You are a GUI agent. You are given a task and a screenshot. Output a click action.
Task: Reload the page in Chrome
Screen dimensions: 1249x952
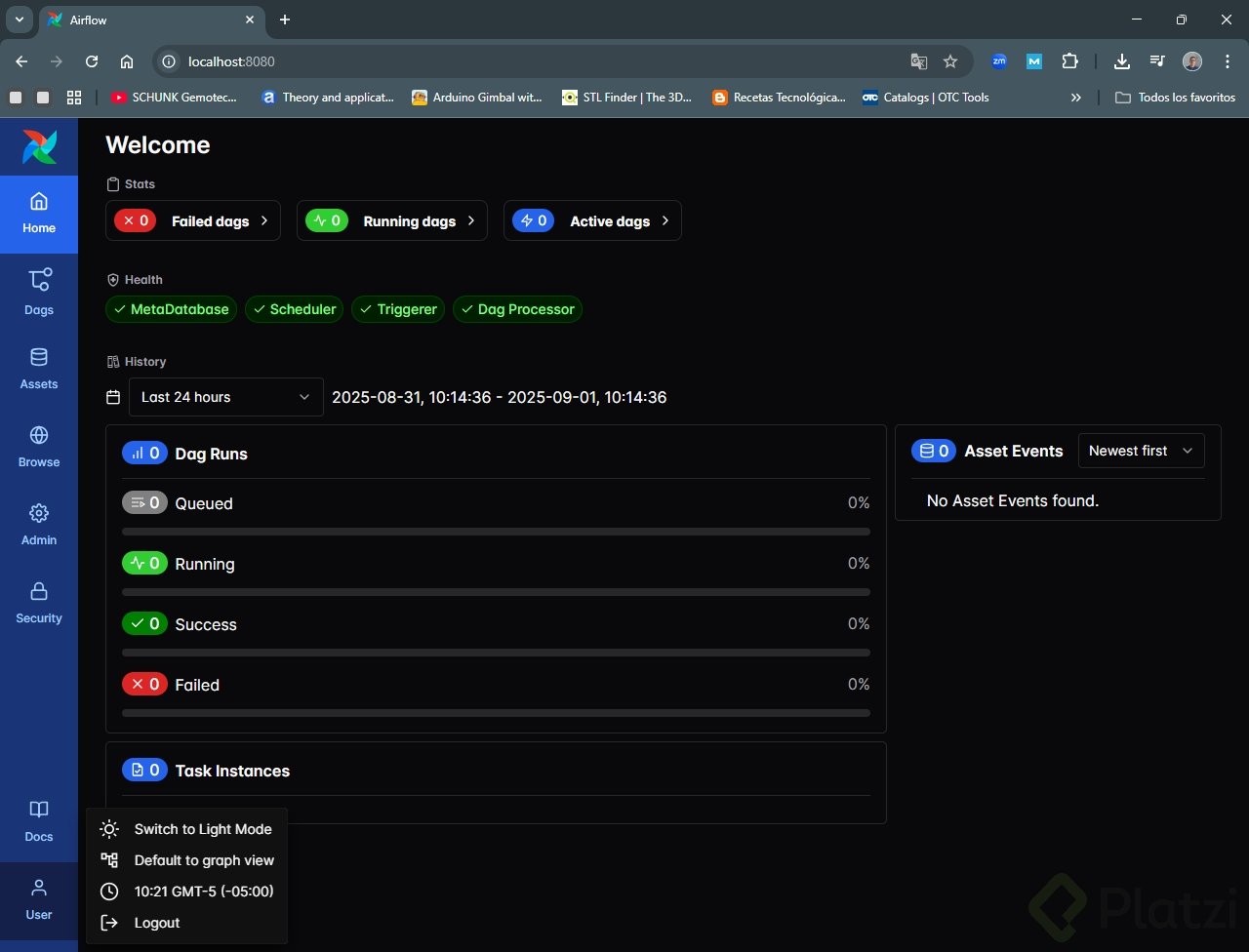[x=92, y=61]
